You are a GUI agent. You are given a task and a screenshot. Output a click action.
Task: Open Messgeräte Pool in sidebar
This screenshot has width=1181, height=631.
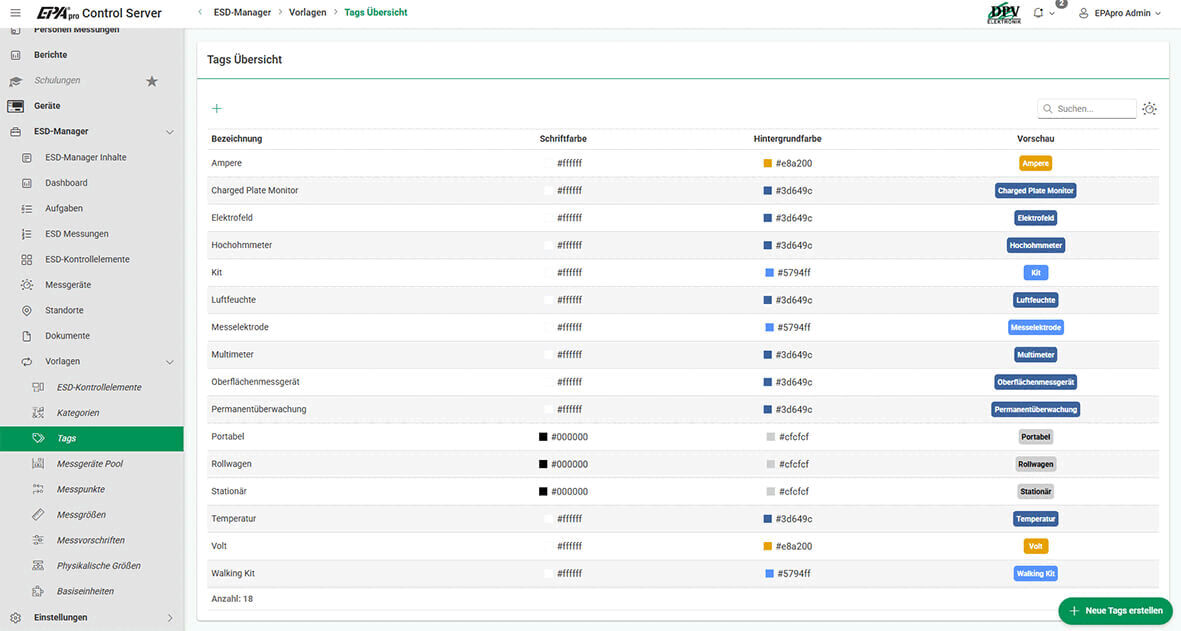click(90, 464)
